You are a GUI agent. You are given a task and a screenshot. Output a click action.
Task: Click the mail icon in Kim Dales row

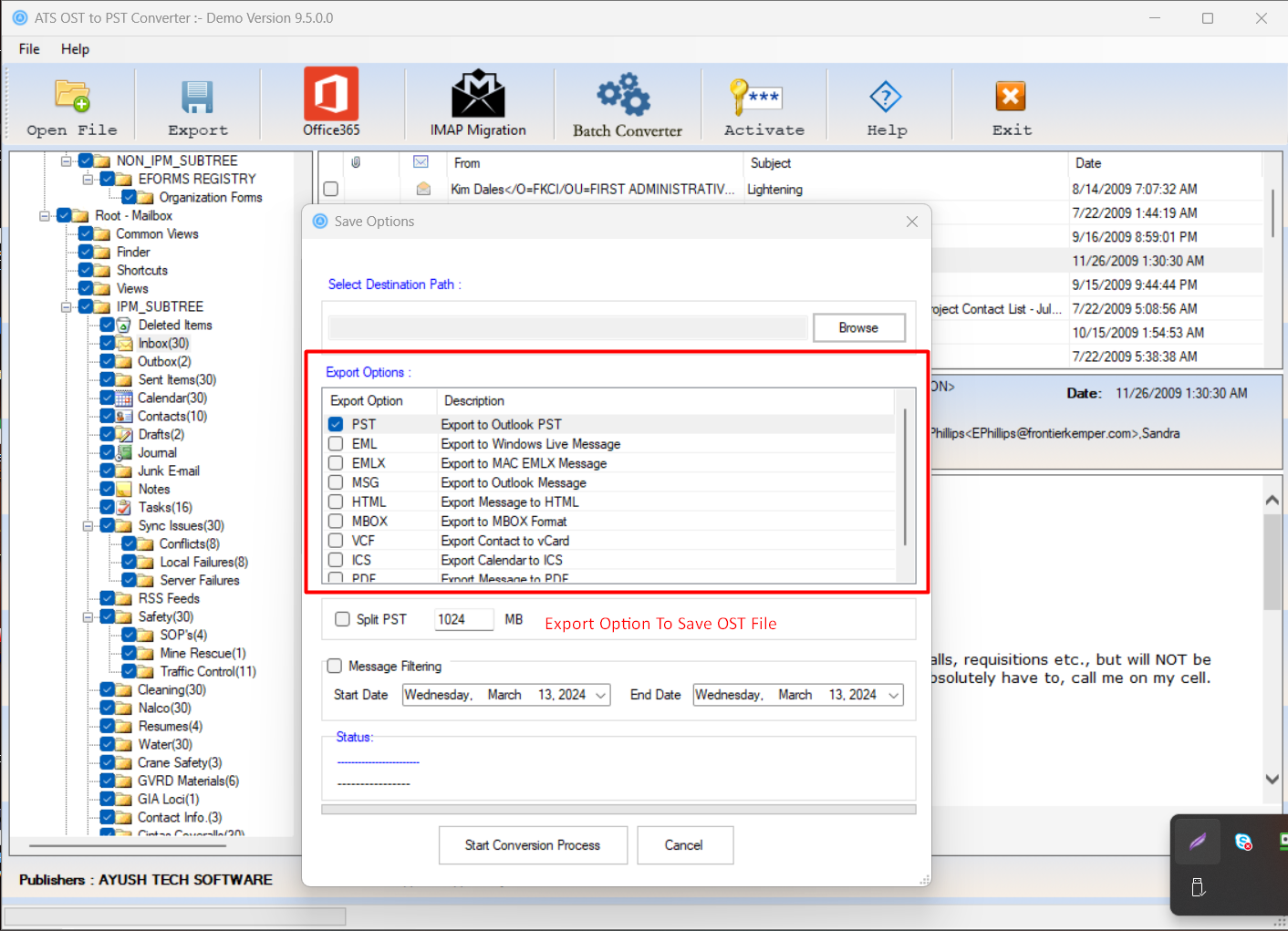point(423,189)
